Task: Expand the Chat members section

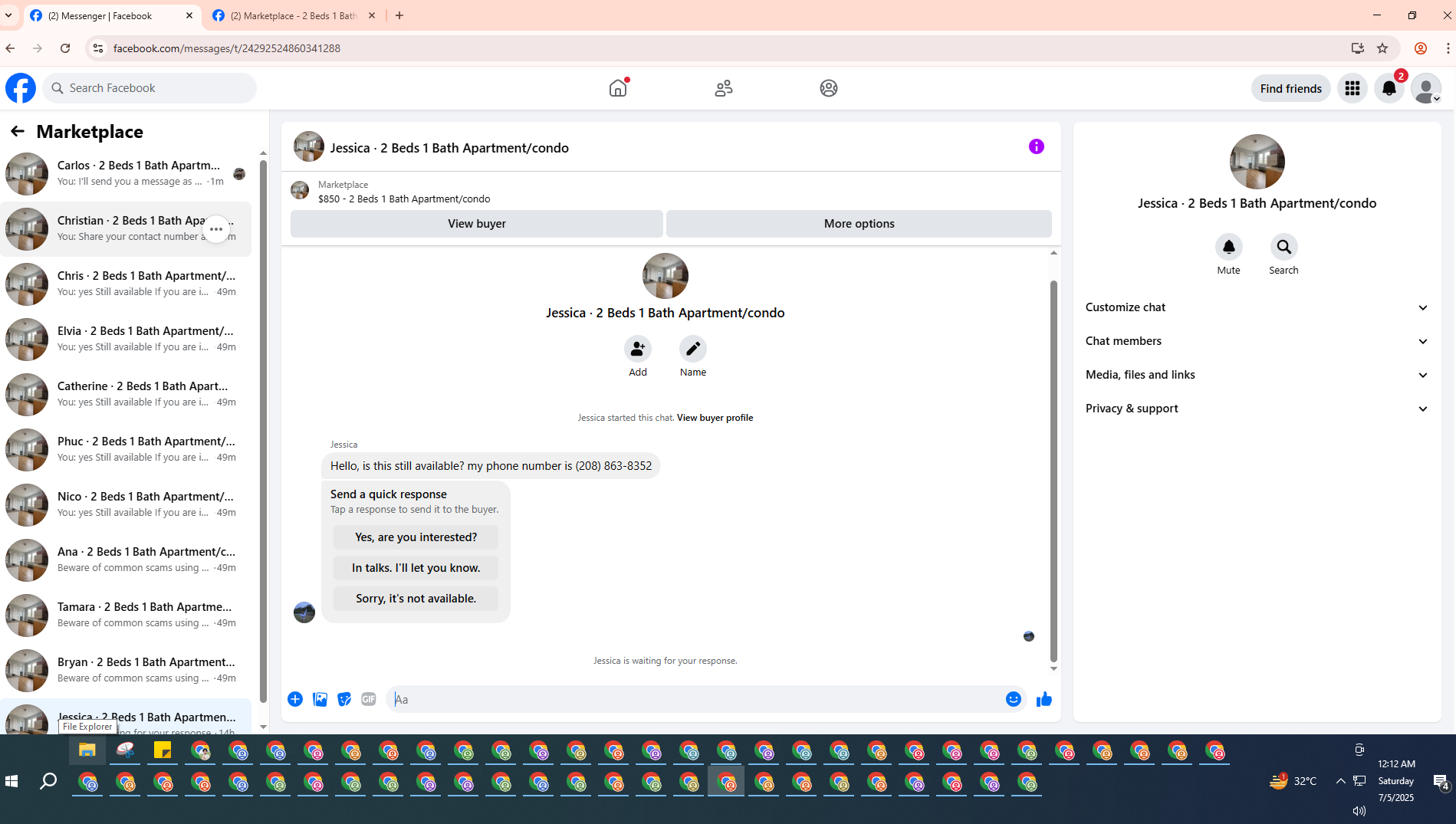Action: 1257,341
